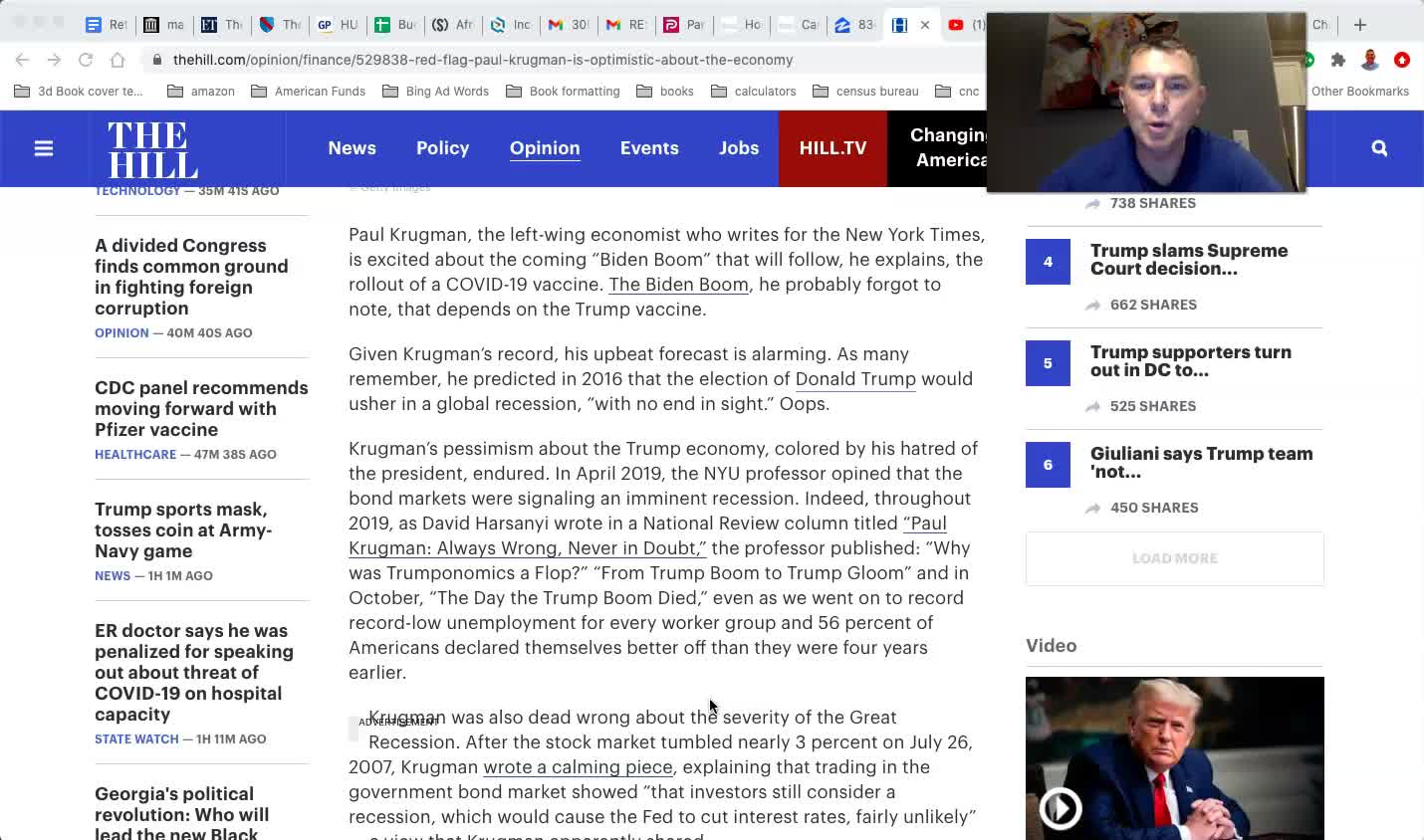Open the '3d Book cover te...' bookmark folder
This screenshot has width=1424, height=840.
[79, 91]
